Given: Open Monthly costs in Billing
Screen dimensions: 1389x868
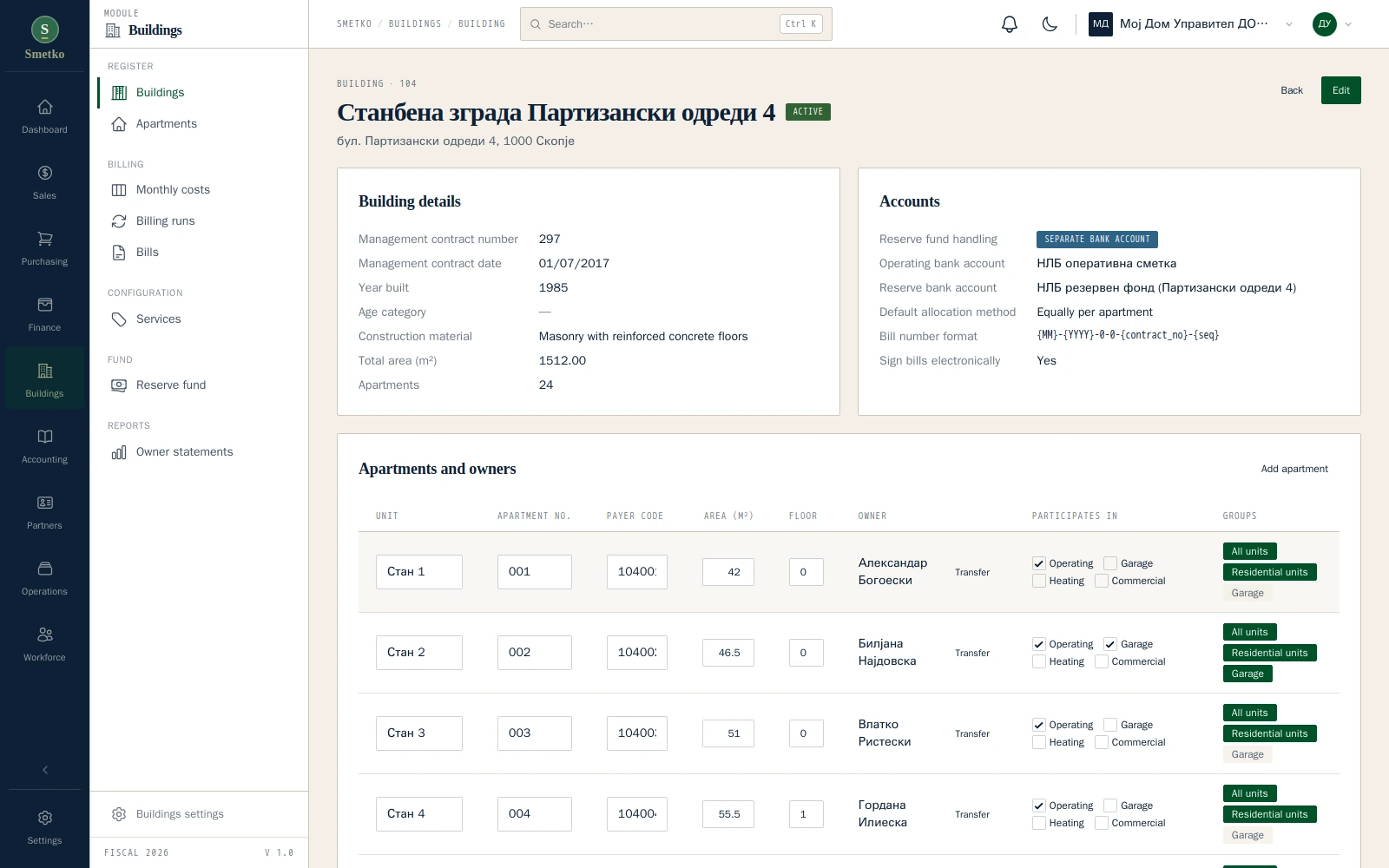Looking at the screenshot, I should click(199, 190).
